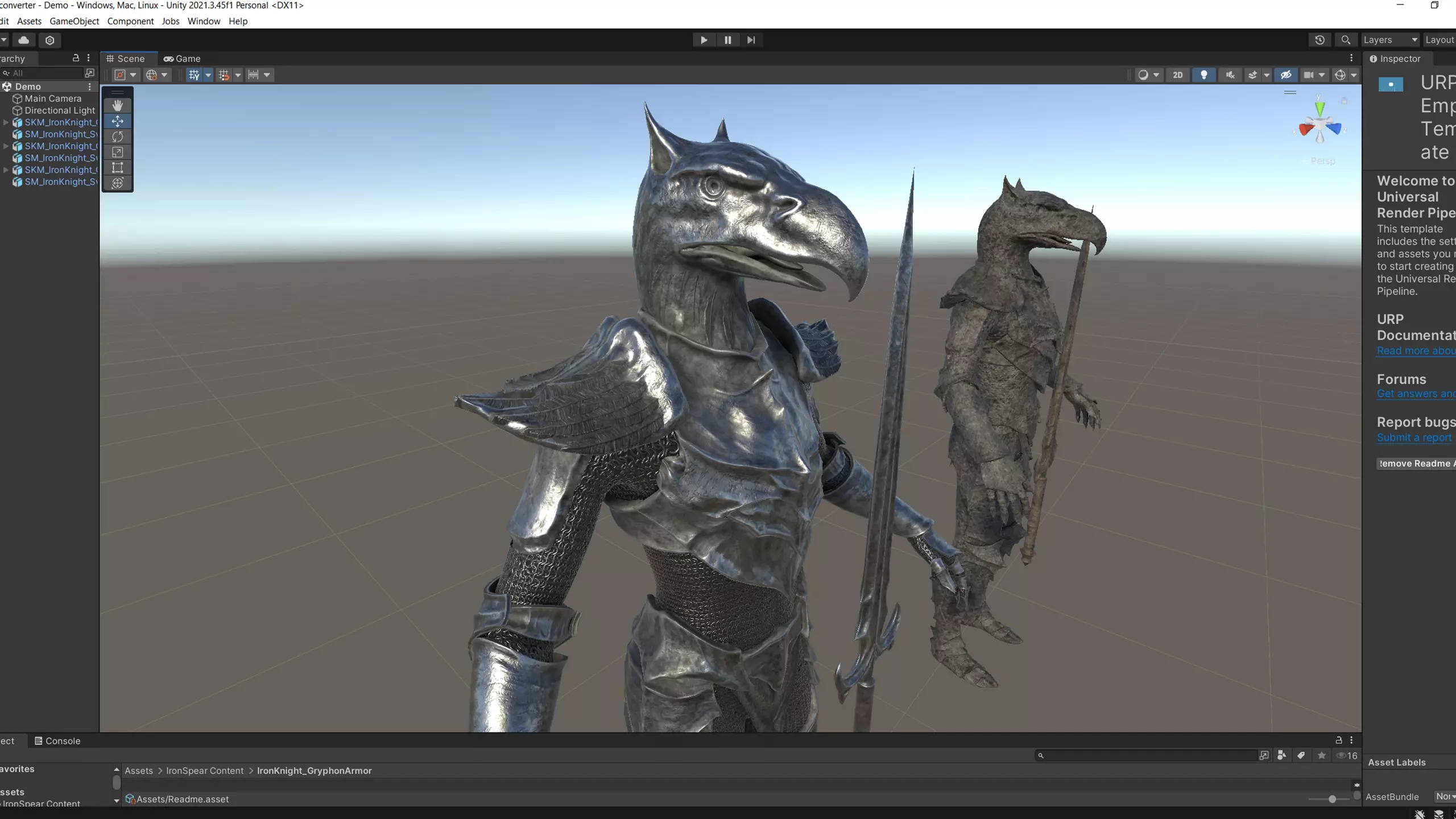Toggle the scene gizmo rotation lock
This screenshot has height=819, width=1456.
1344,101
